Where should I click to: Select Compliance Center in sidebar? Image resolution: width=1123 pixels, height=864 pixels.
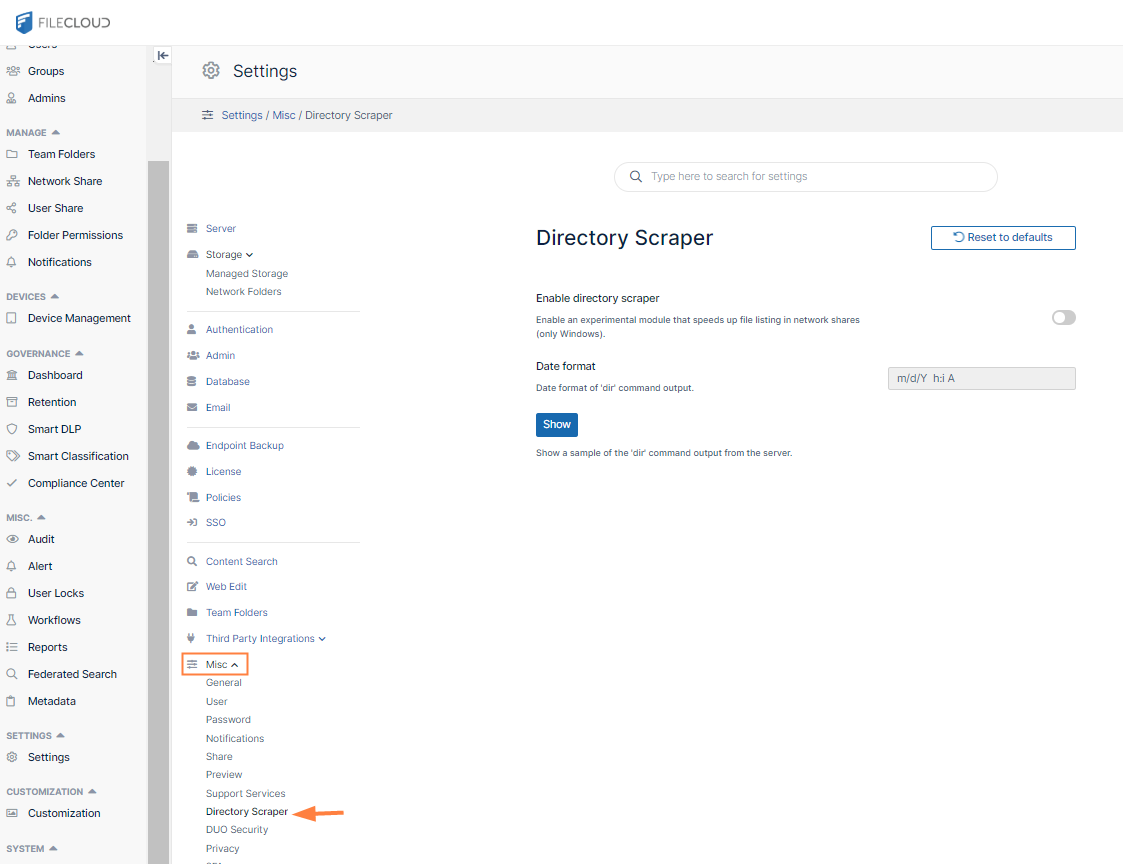pyautogui.click(x=76, y=483)
